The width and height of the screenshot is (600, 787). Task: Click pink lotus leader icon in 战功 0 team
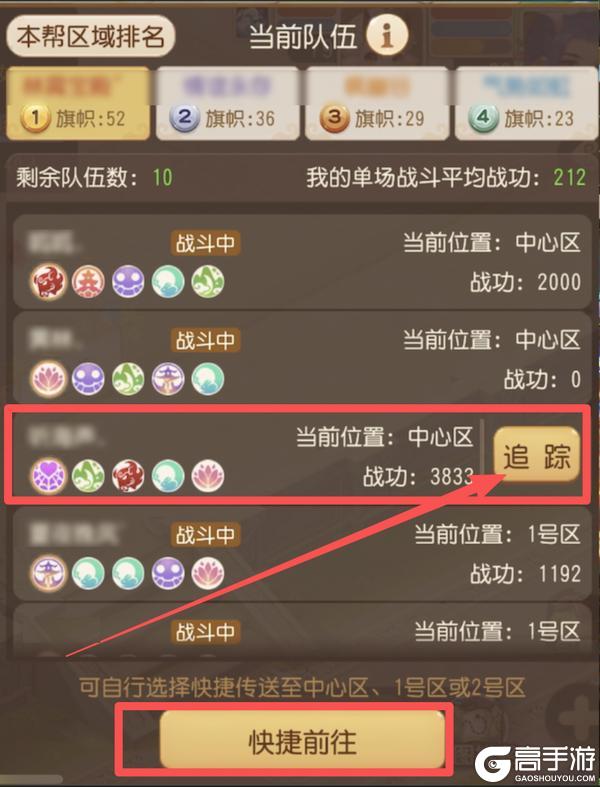pyautogui.click(x=48, y=378)
